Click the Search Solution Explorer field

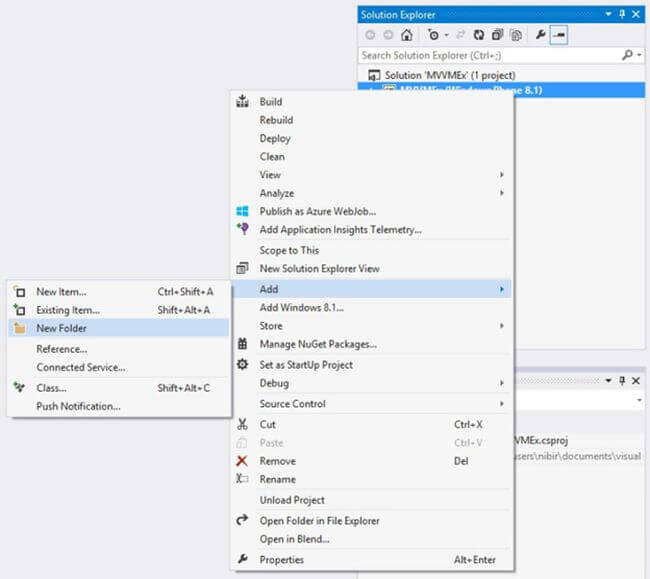489,55
